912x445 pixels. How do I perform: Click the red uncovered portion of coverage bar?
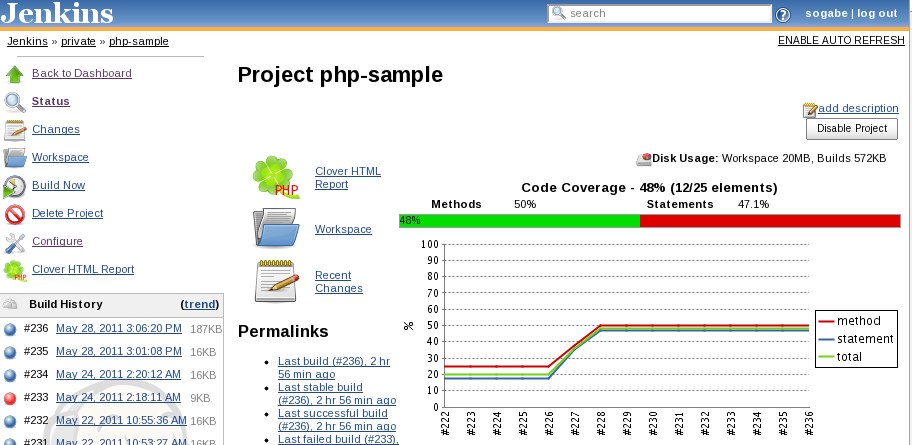point(770,221)
